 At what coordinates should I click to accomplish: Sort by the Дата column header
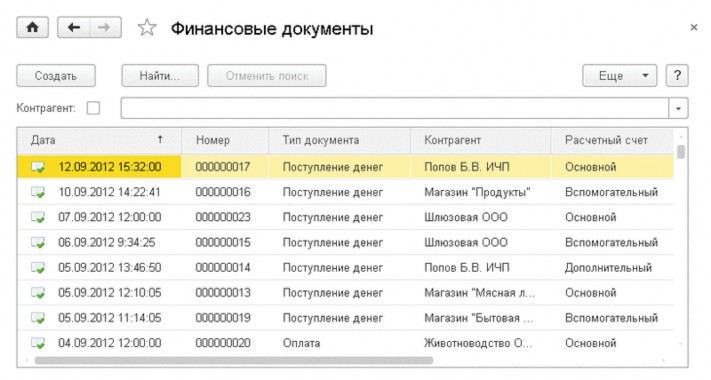click(99, 140)
